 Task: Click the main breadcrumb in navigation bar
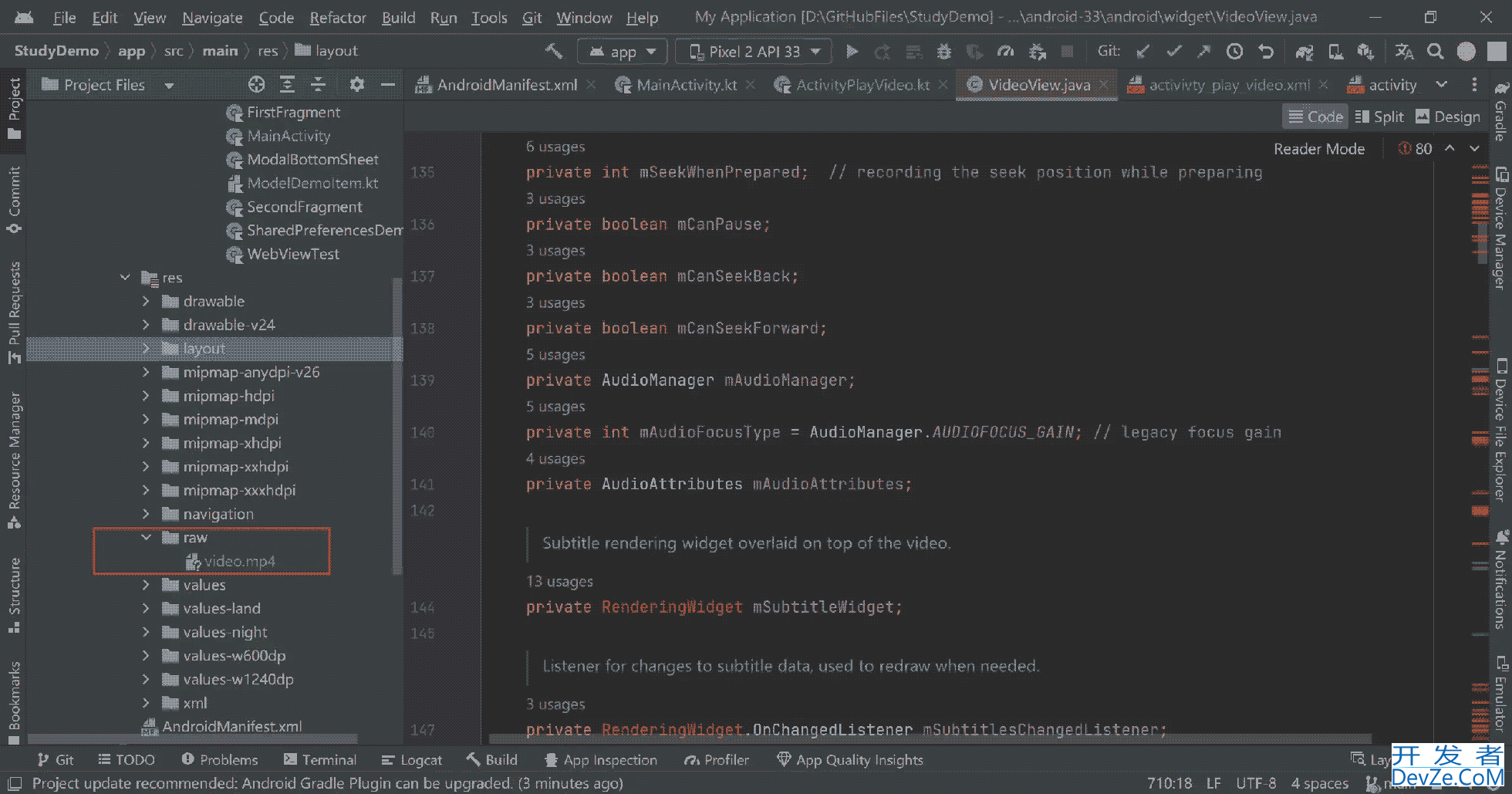220,51
